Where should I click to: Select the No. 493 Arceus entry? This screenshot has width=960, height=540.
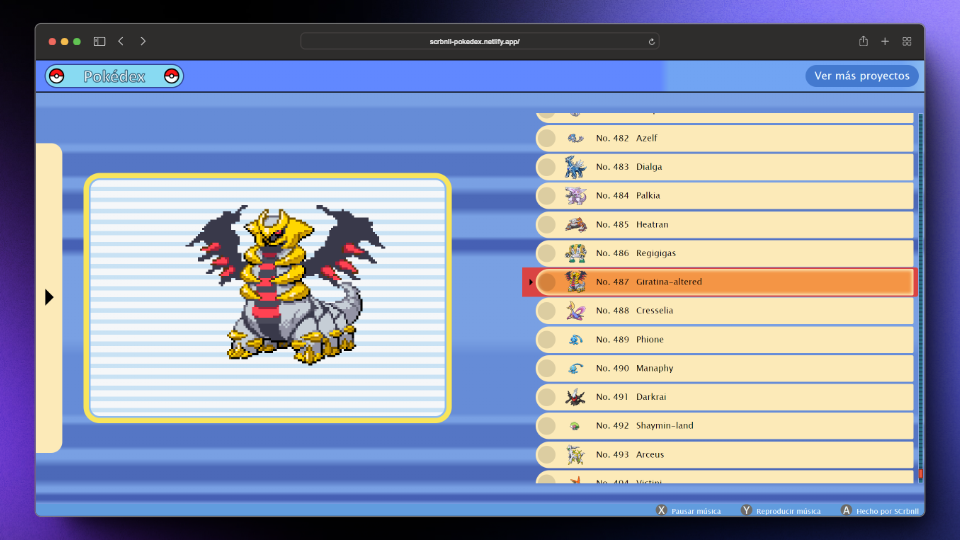(725, 454)
